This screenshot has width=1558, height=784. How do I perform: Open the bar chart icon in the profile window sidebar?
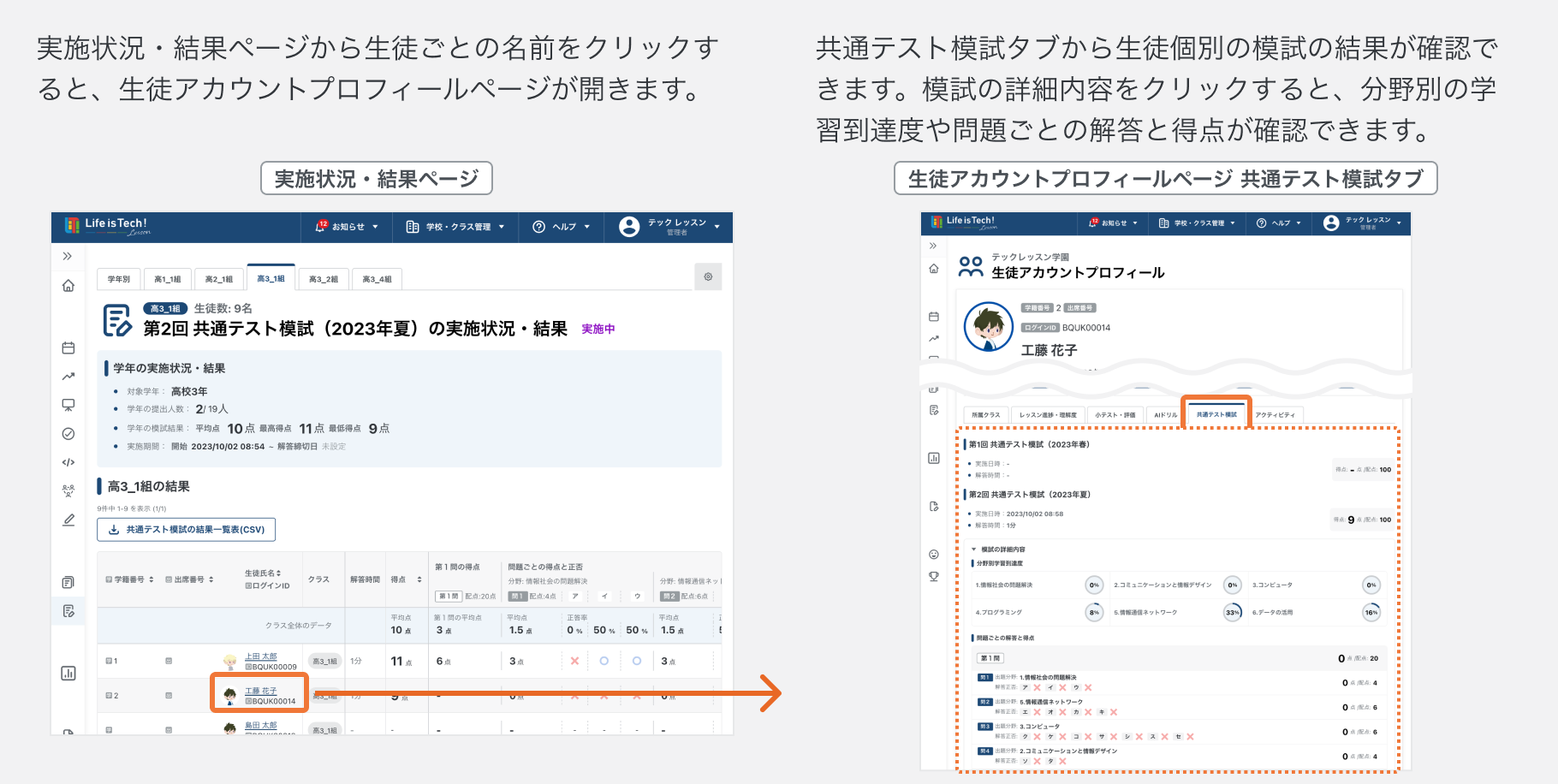934,458
